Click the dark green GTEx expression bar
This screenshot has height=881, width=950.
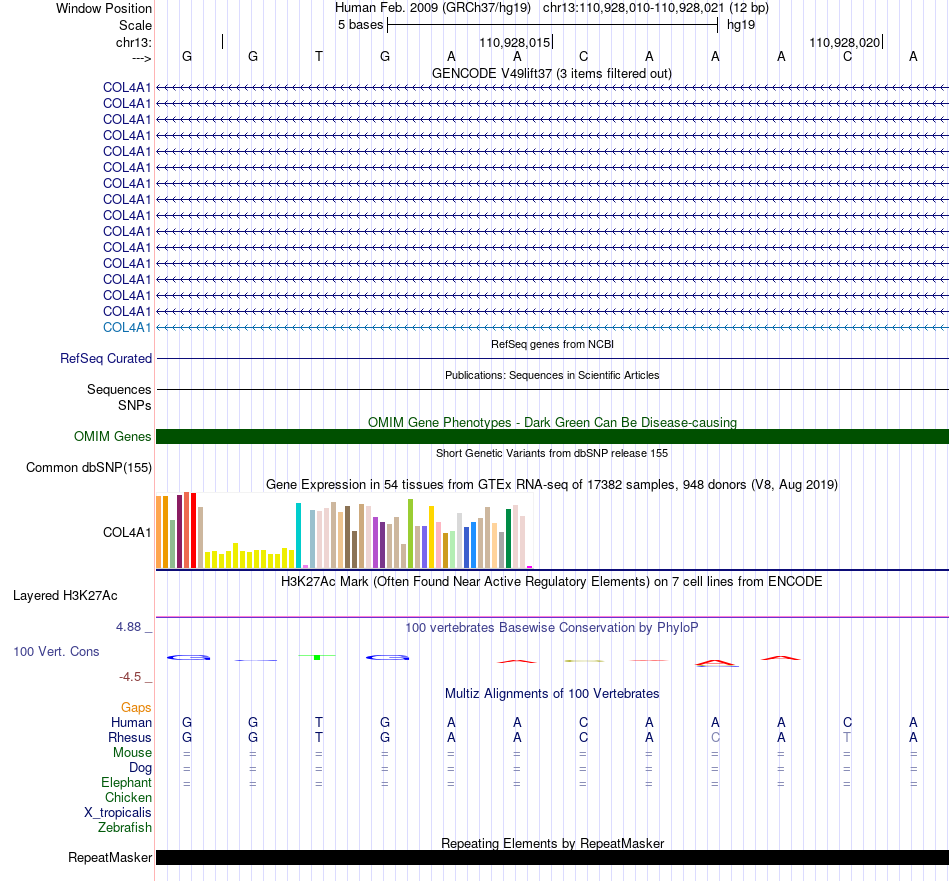tap(508, 539)
